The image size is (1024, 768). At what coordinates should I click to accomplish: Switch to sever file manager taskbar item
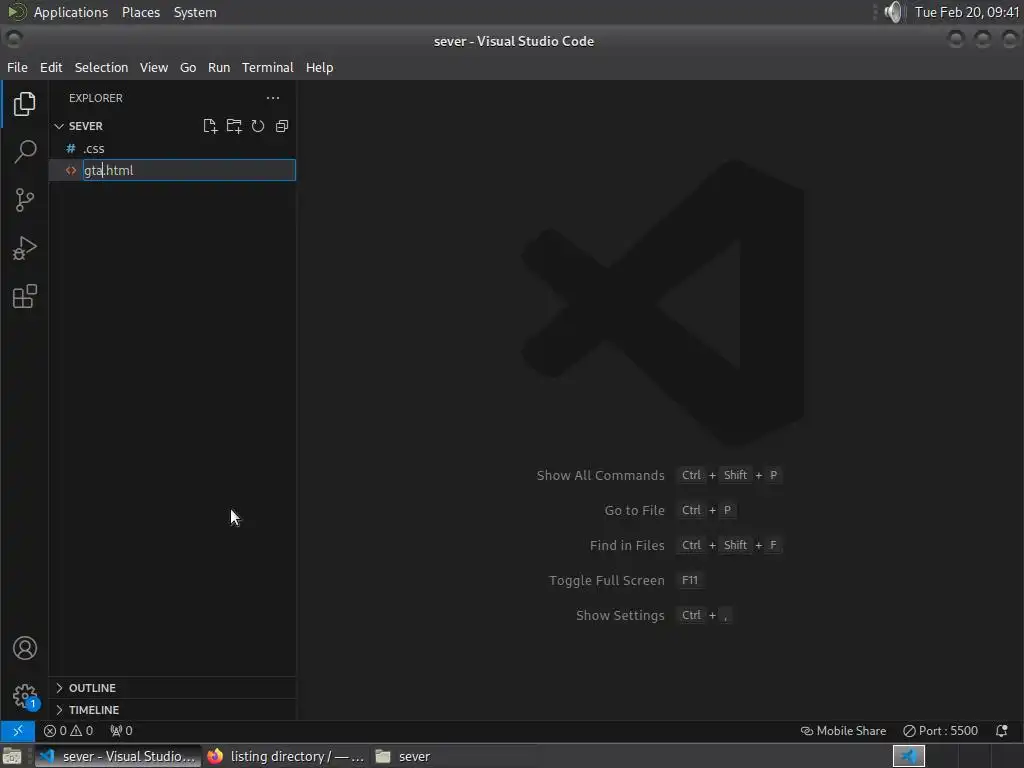(x=403, y=756)
